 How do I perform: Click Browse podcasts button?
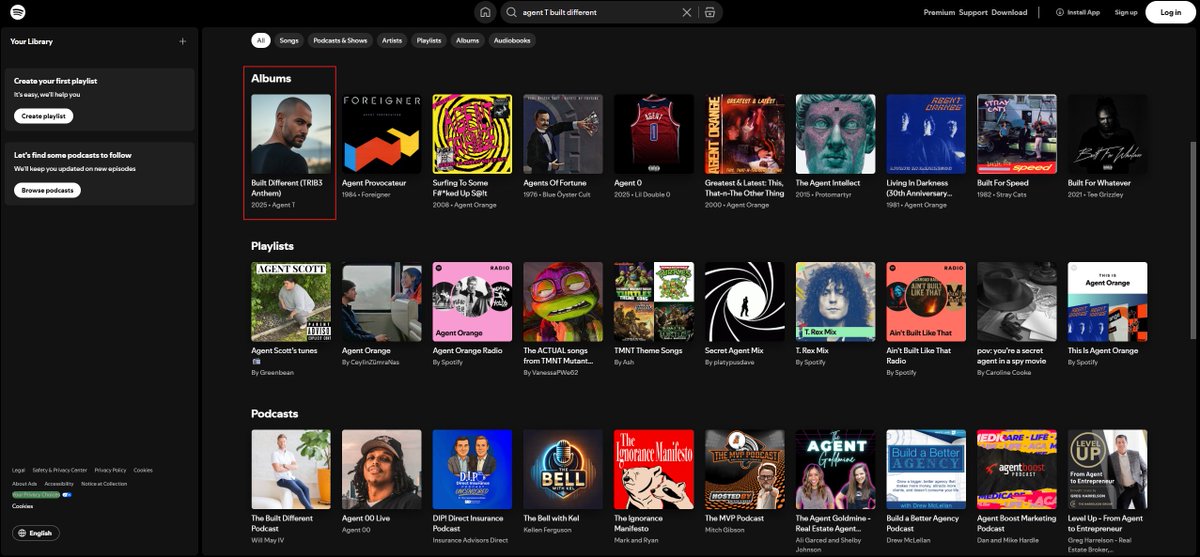48,190
